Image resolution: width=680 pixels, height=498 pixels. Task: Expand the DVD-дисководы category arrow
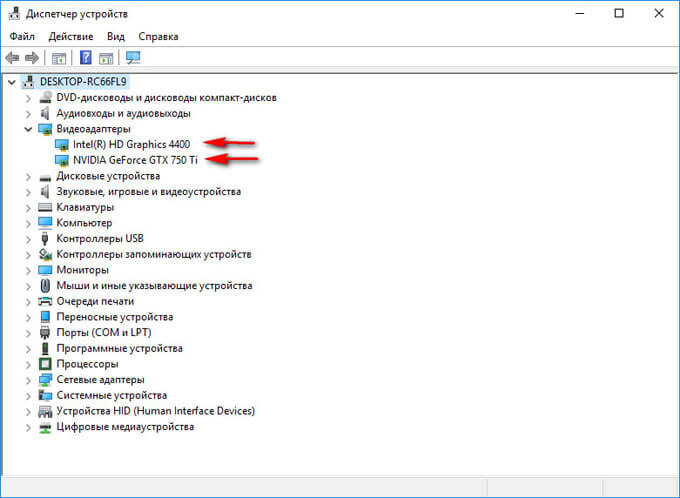(x=28, y=98)
